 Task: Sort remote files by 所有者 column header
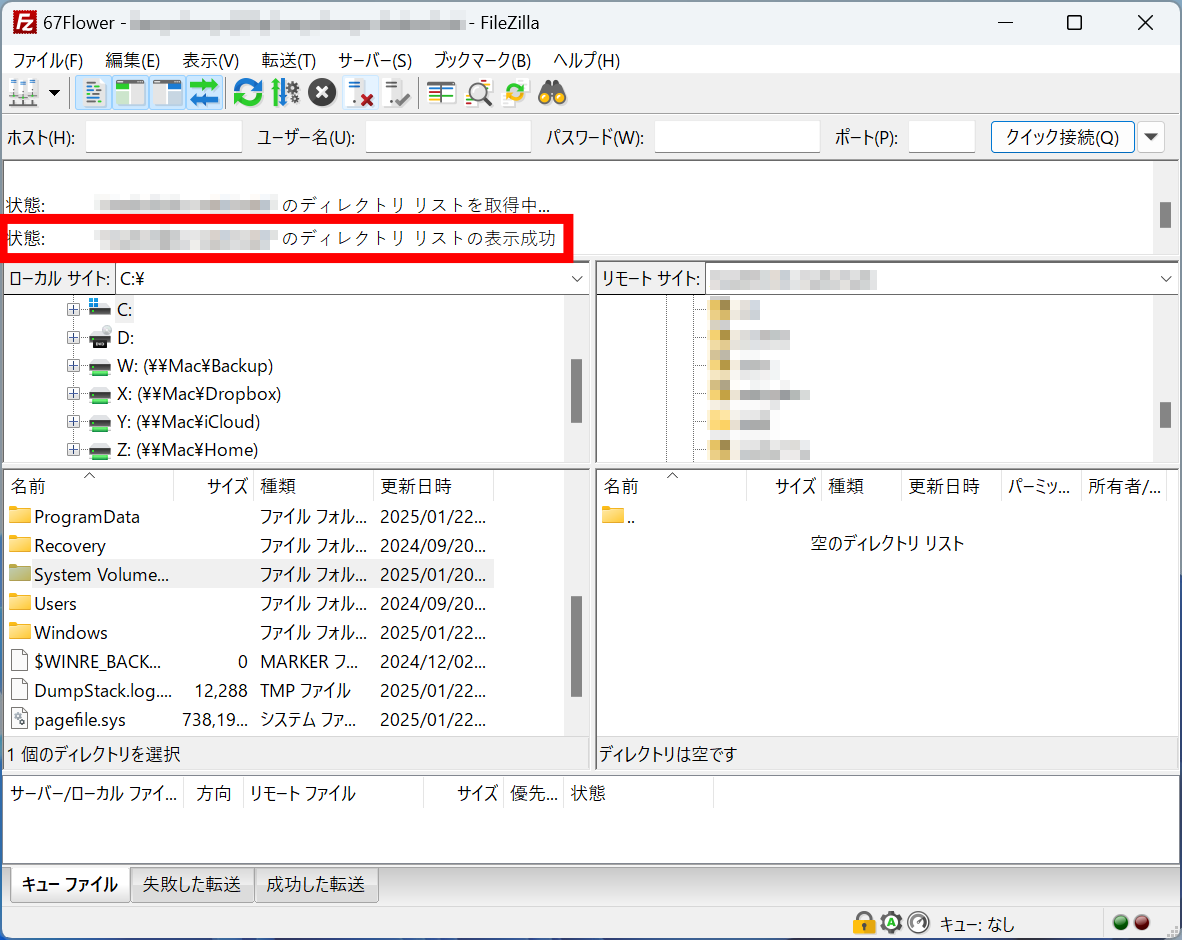pyautogui.click(x=1124, y=486)
